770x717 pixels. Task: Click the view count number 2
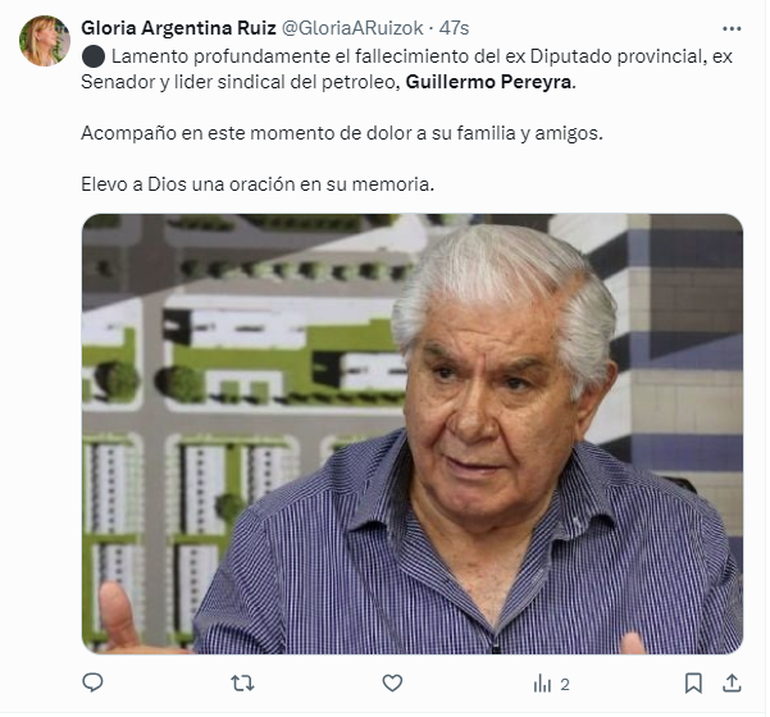coord(565,684)
